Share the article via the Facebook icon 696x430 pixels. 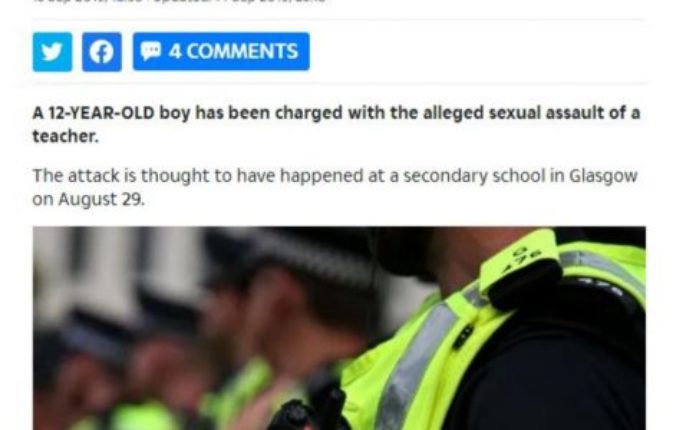click(102, 52)
